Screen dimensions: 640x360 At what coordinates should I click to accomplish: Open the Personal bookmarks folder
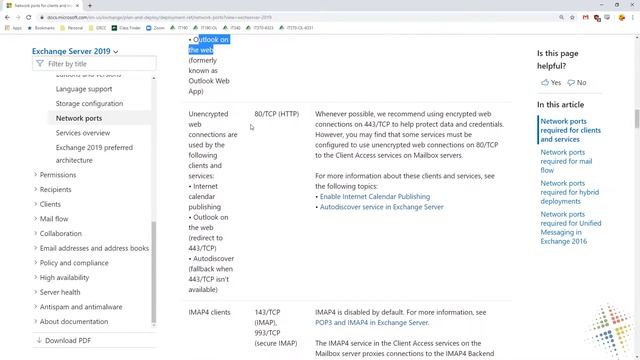(71, 28)
